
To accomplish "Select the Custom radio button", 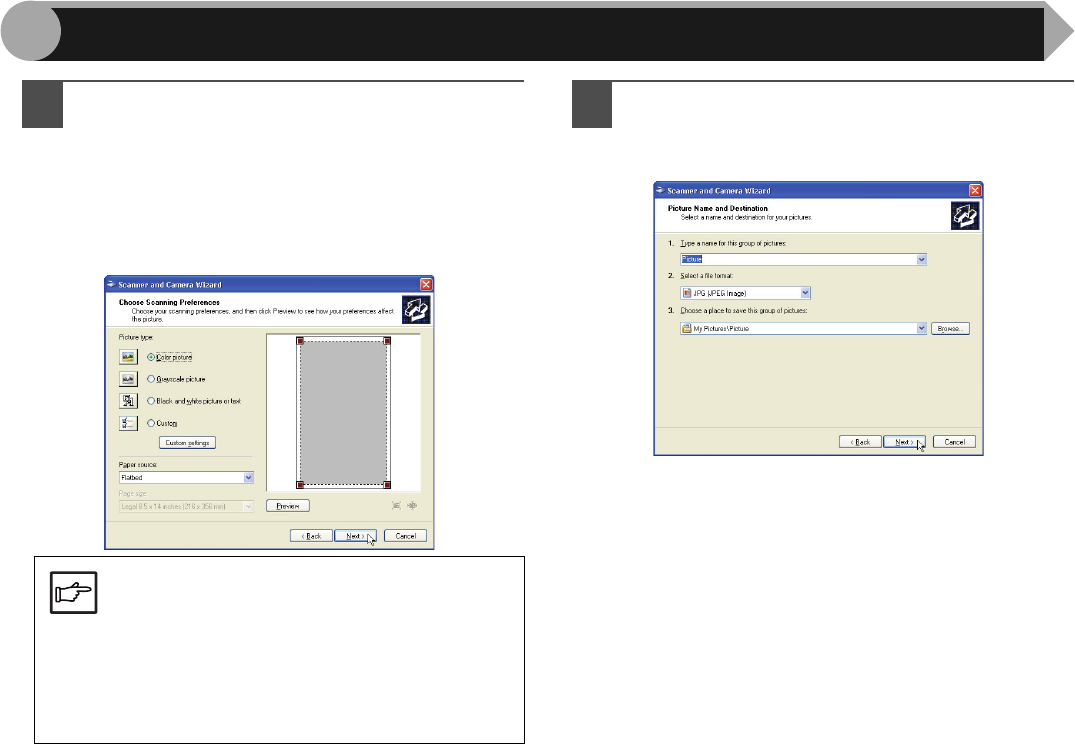I will 151,423.
